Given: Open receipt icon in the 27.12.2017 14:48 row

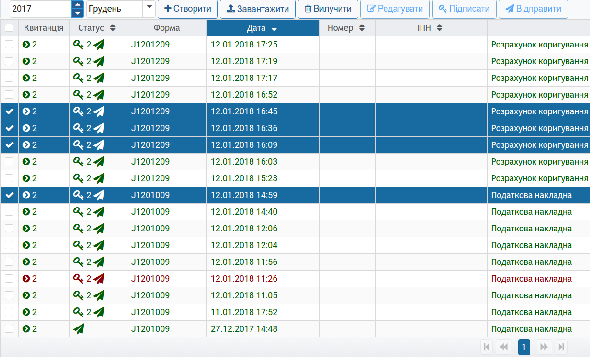Looking at the screenshot, I should tap(26, 329).
